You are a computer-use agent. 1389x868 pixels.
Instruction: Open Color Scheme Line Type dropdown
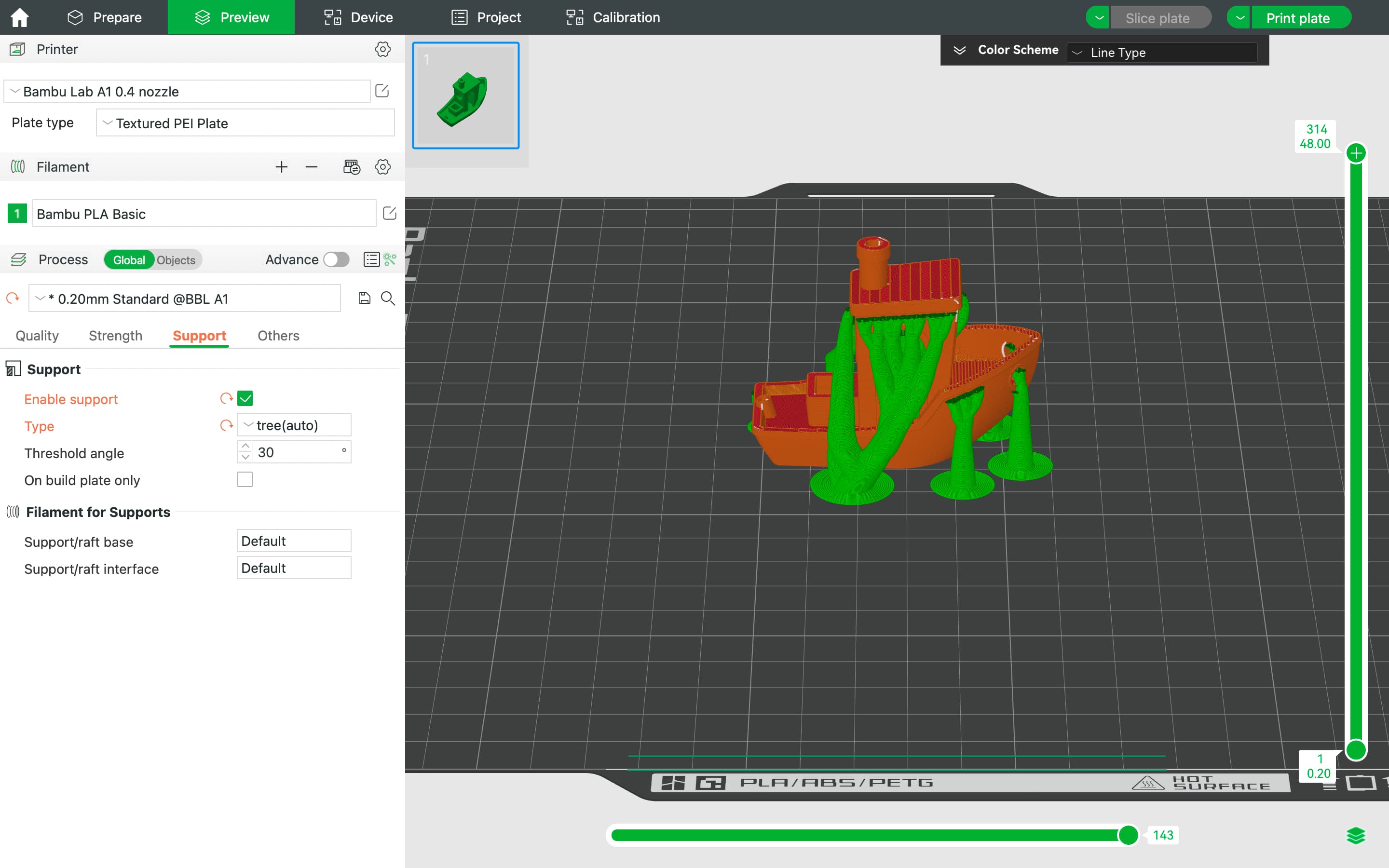coord(1162,52)
